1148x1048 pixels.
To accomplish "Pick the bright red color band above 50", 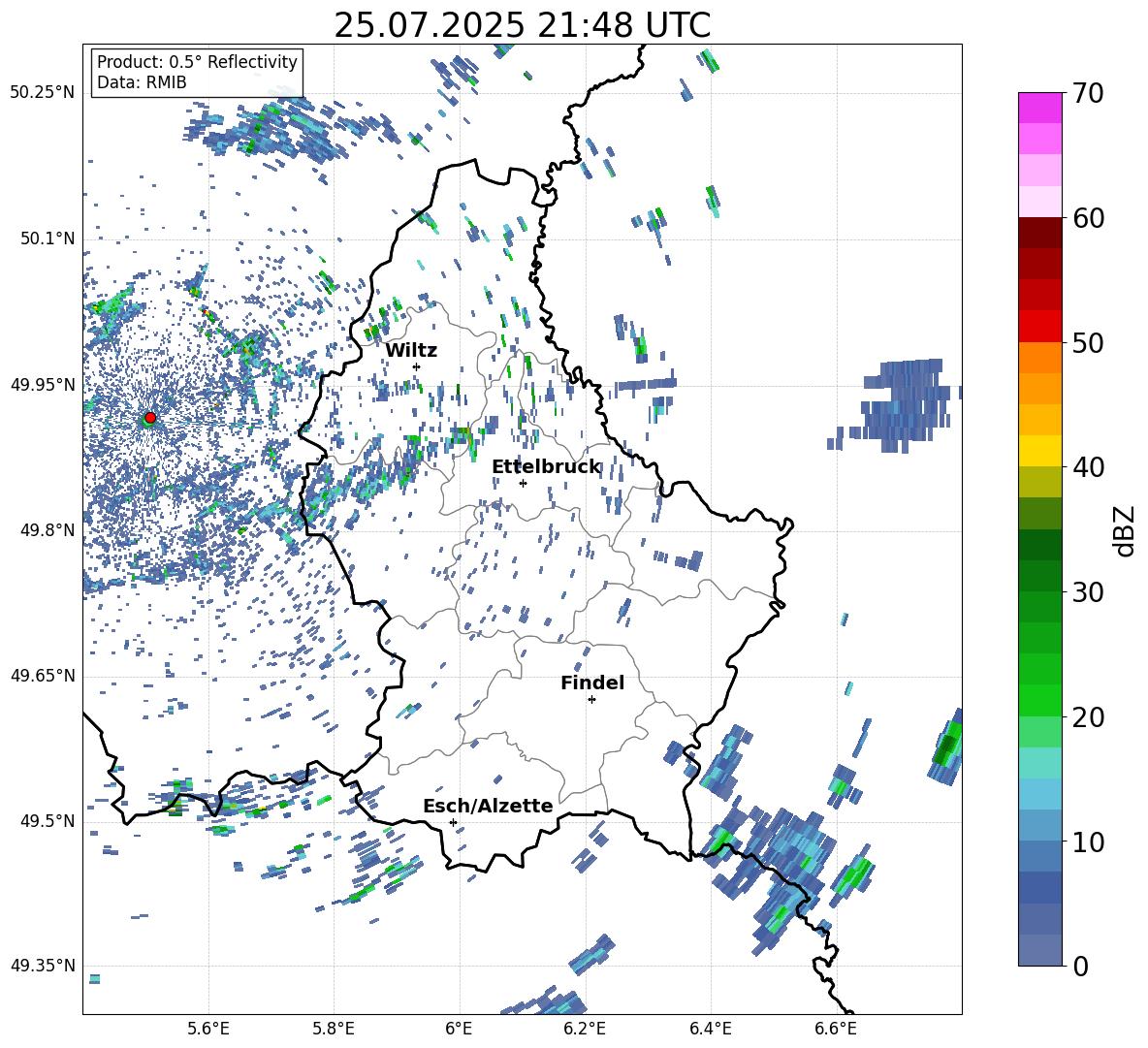I will [1039, 327].
